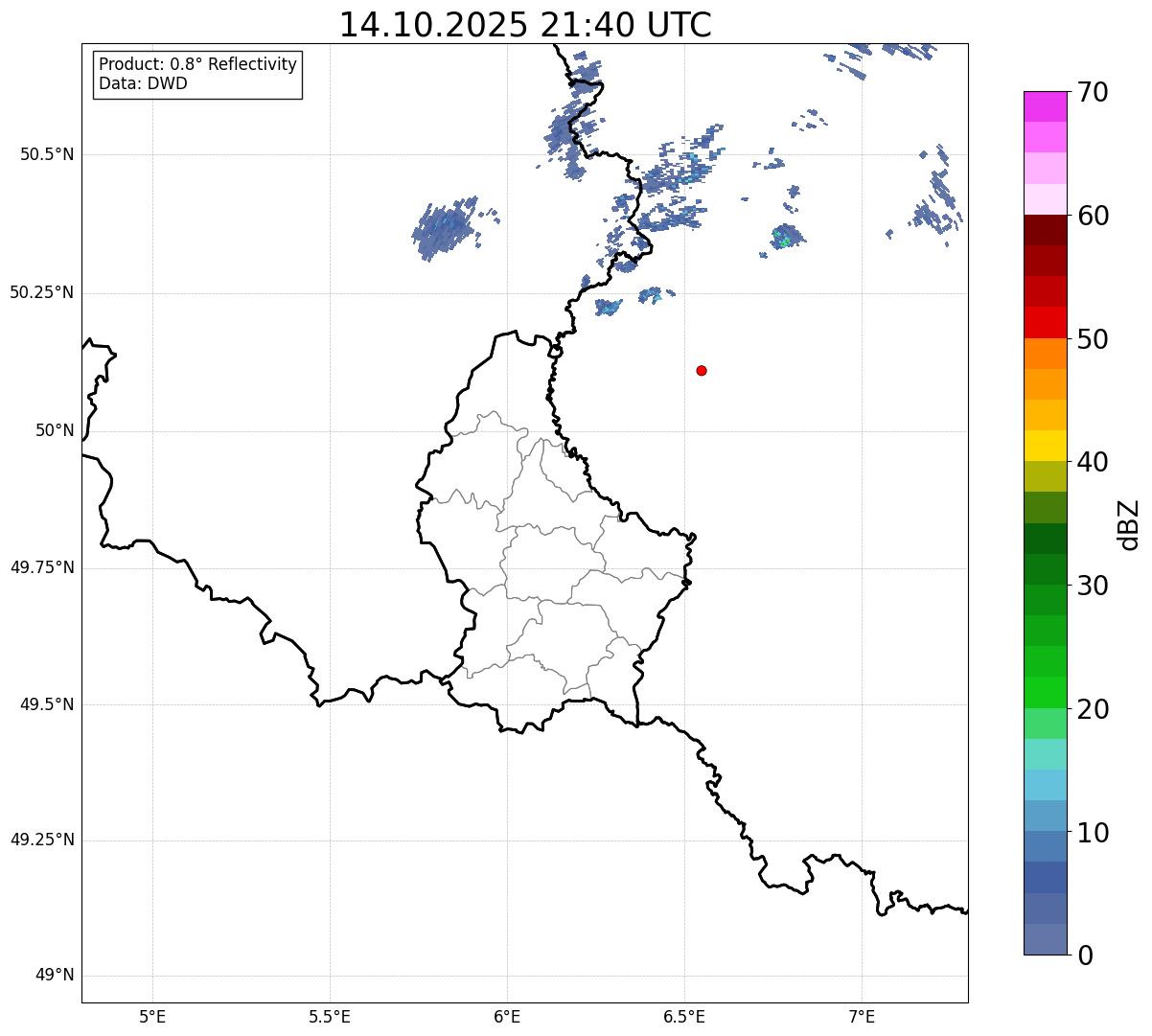This screenshot has height=1036, width=1152.
Task: Click the 50.25°N latitude label
Action: (41, 293)
